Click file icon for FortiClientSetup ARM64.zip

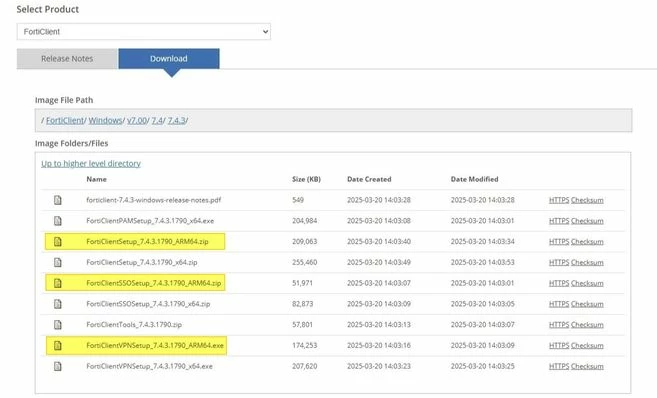click(58, 242)
